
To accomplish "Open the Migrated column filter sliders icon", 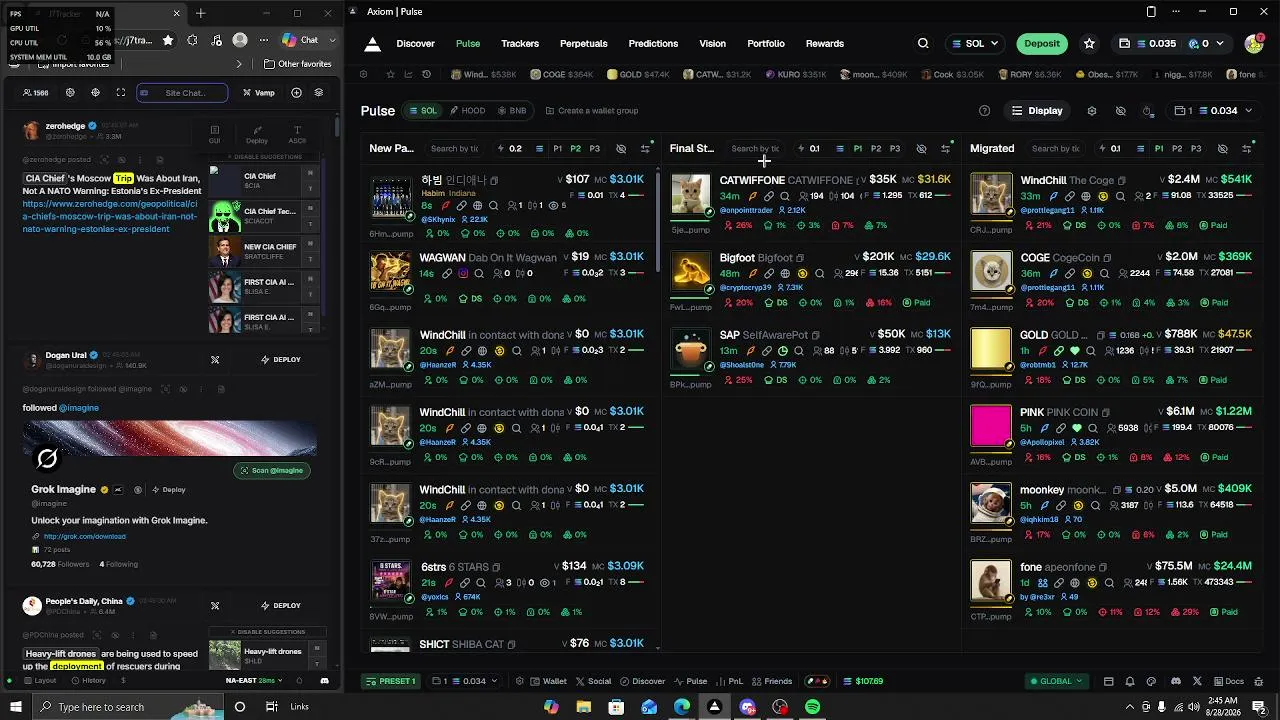I will tap(1246, 149).
